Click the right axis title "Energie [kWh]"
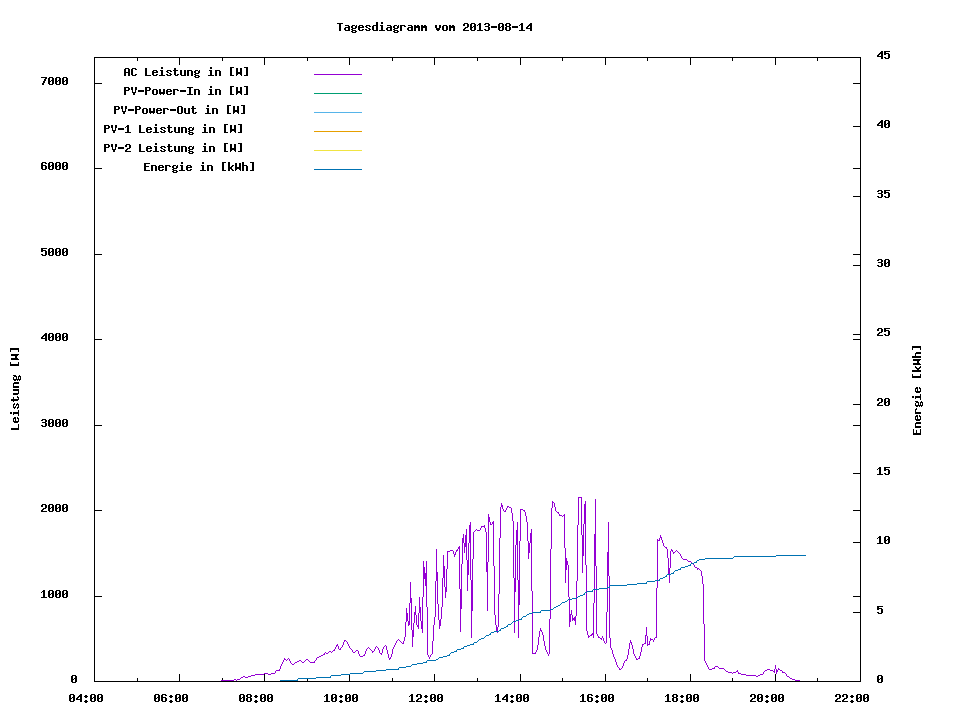Viewport: 960px width, 720px height. [917, 390]
